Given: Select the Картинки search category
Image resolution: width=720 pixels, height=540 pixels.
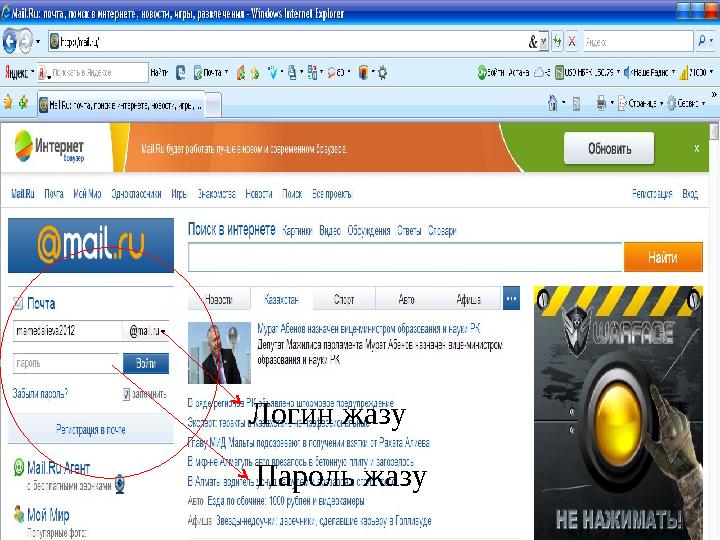Looking at the screenshot, I should pyautogui.click(x=297, y=231).
